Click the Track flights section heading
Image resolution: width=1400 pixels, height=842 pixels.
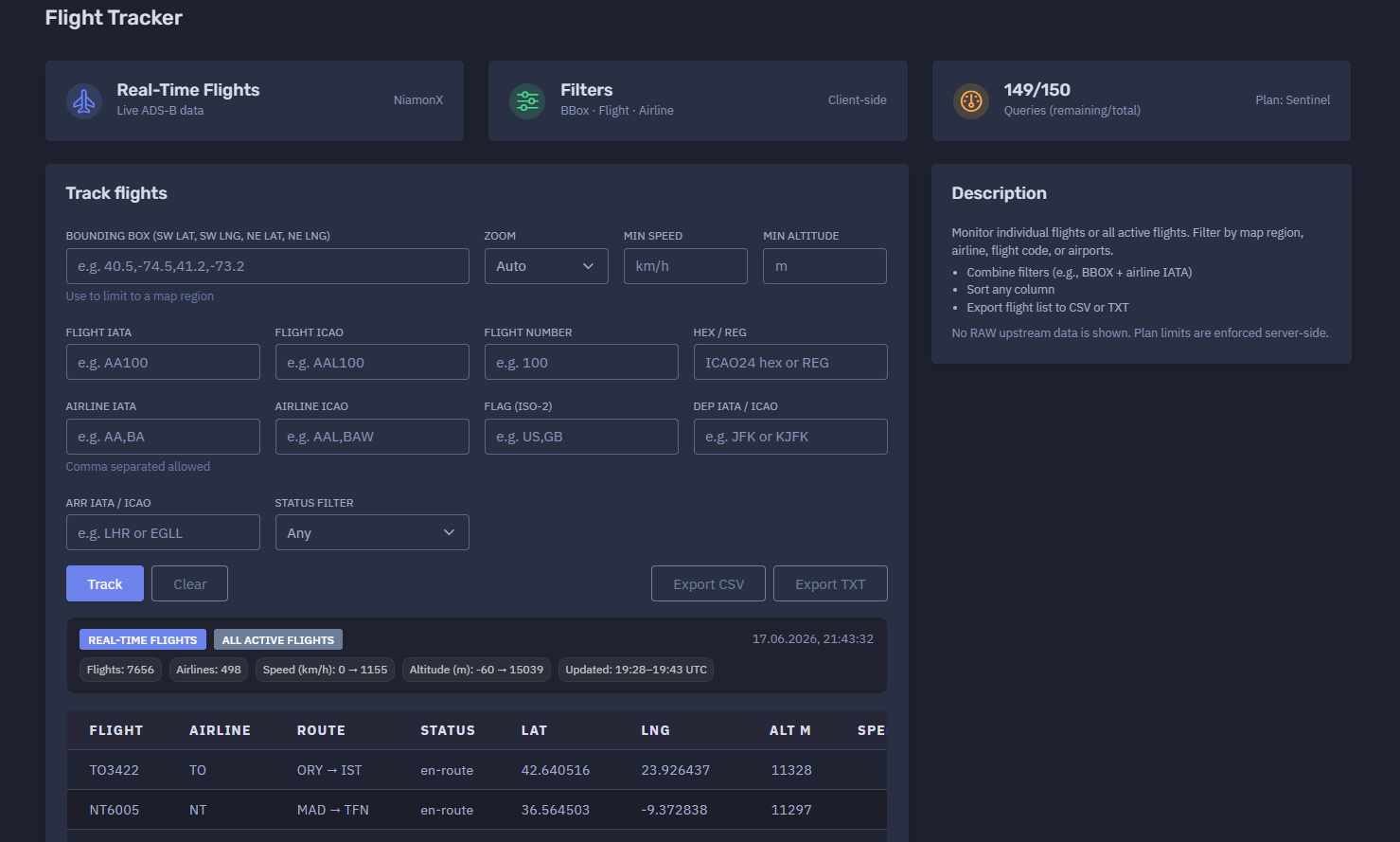(x=116, y=193)
